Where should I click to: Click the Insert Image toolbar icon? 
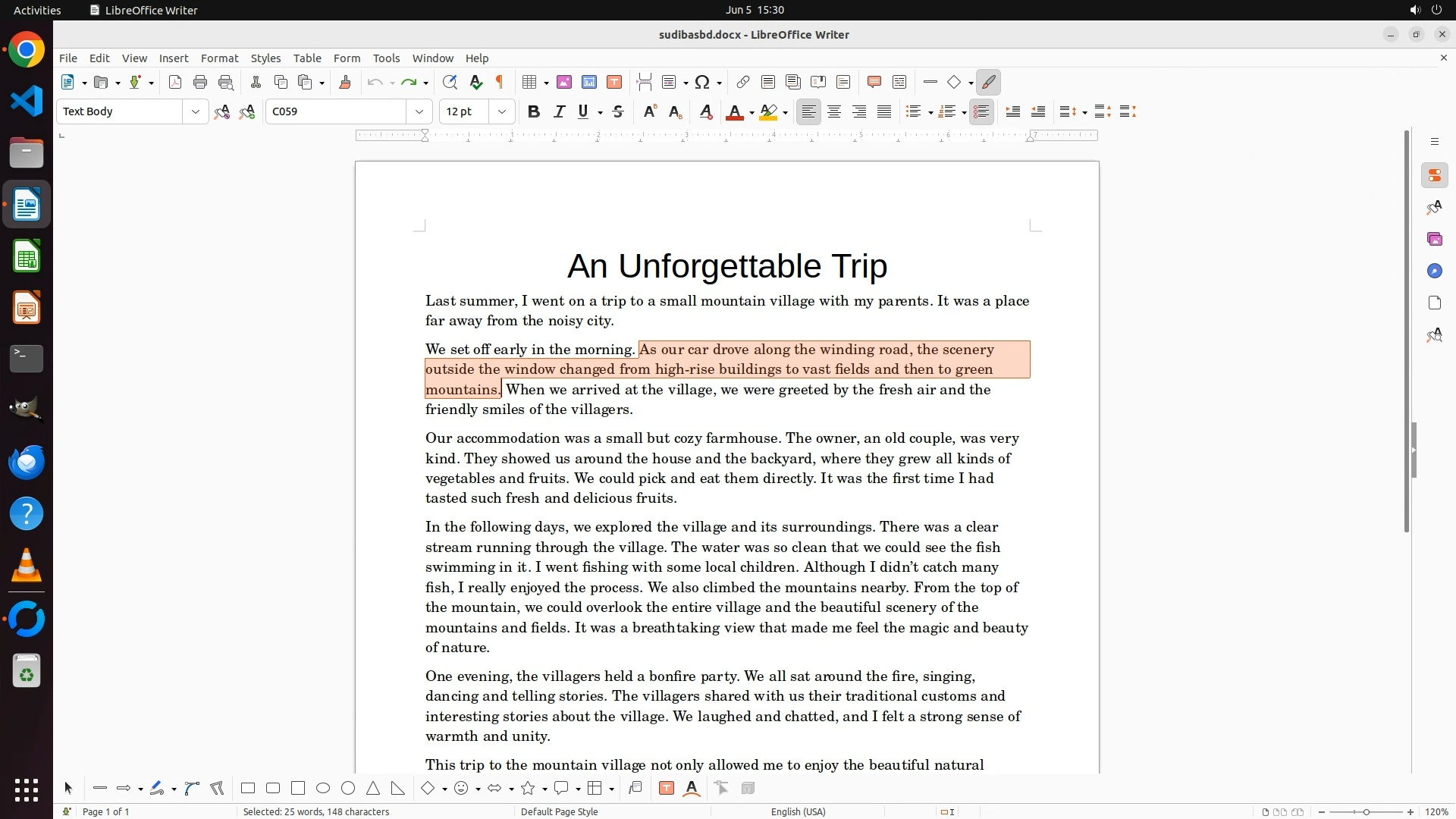pyautogui.click(x=564, y=83)
